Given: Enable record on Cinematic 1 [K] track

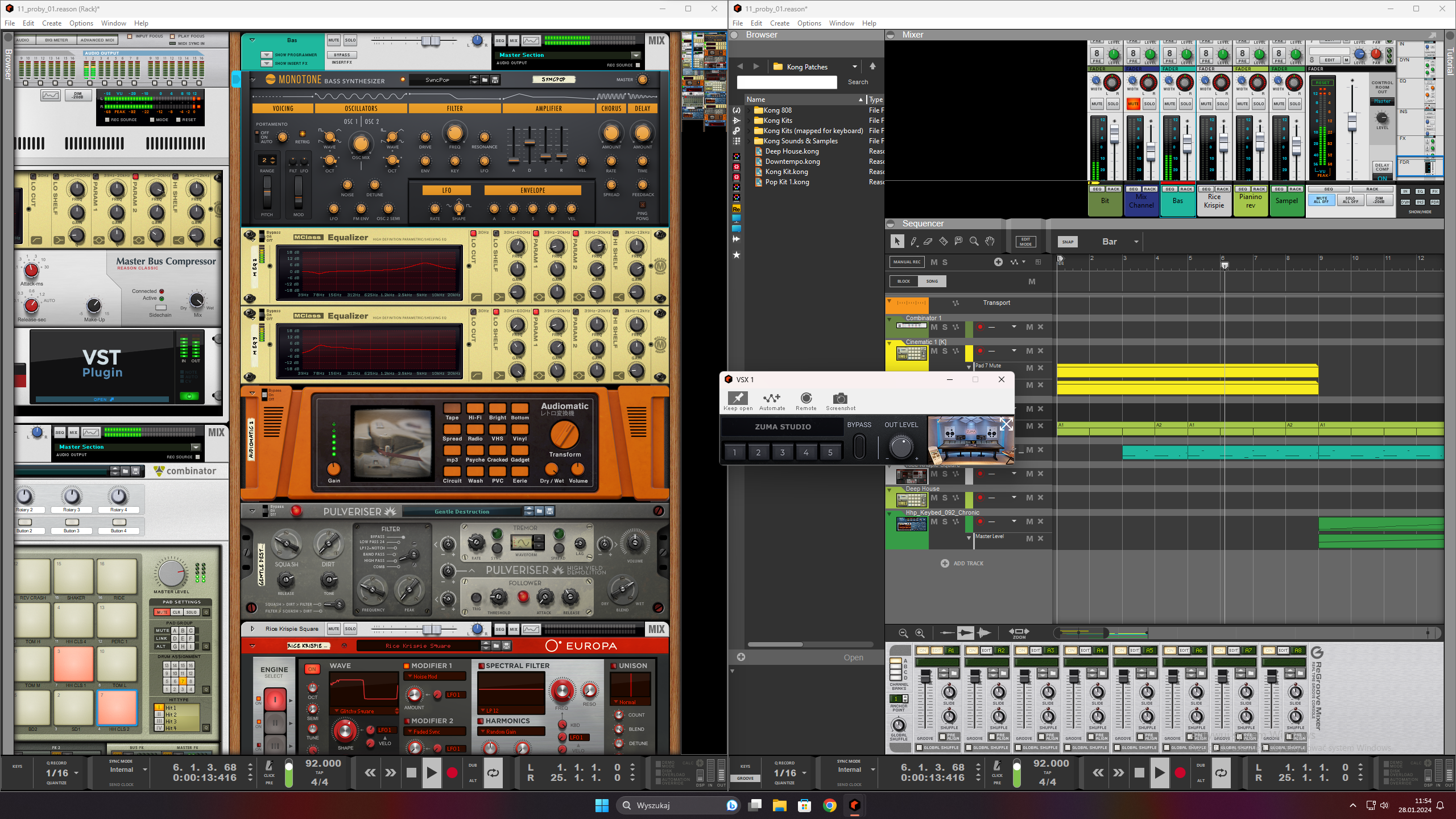Looking at the screenshot, I should tap(980, 351).
